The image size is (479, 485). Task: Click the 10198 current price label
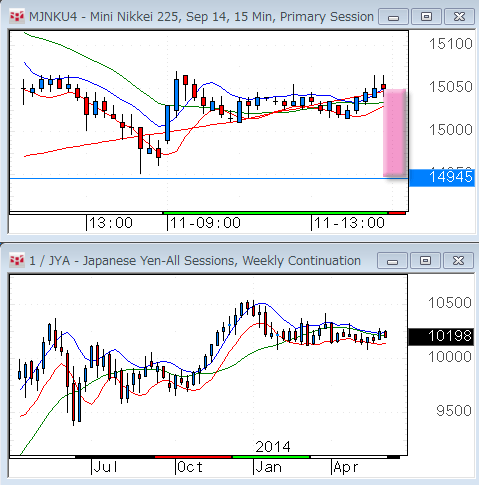(x=441, y=336)
